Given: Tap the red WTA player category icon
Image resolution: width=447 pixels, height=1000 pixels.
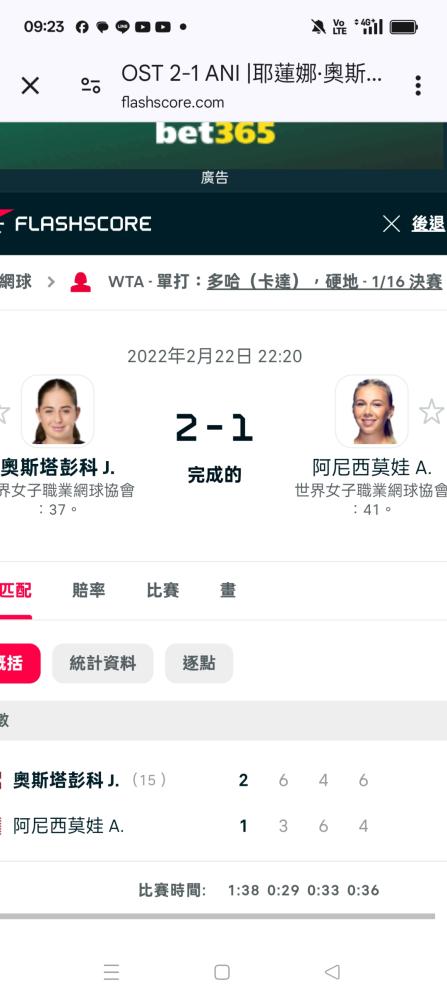Looking at the screenshot, I should (x=80, y=282).
